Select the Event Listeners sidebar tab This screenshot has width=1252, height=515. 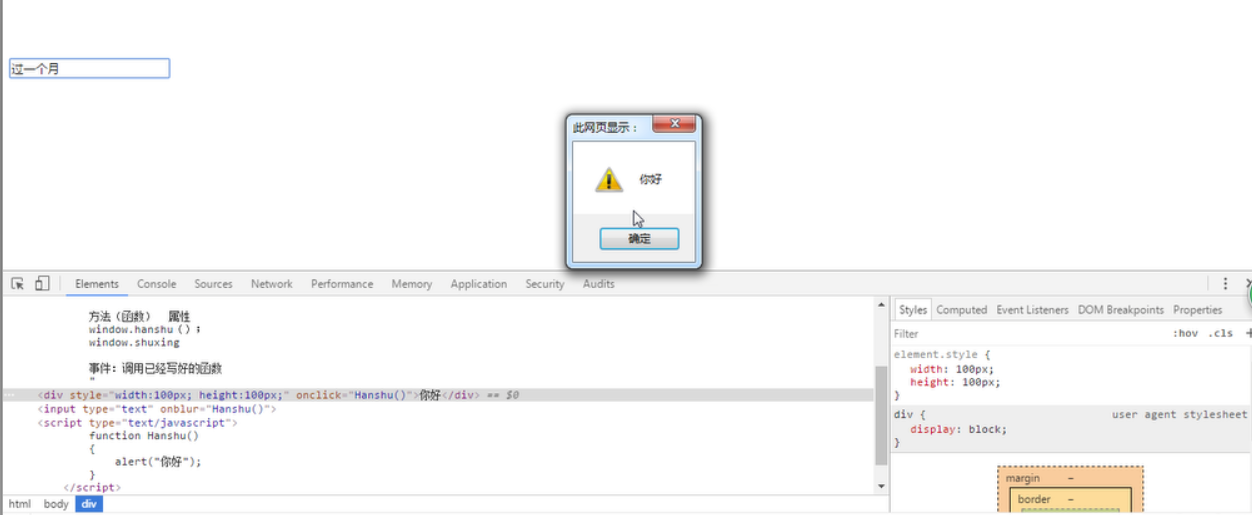coord(1033,310)
